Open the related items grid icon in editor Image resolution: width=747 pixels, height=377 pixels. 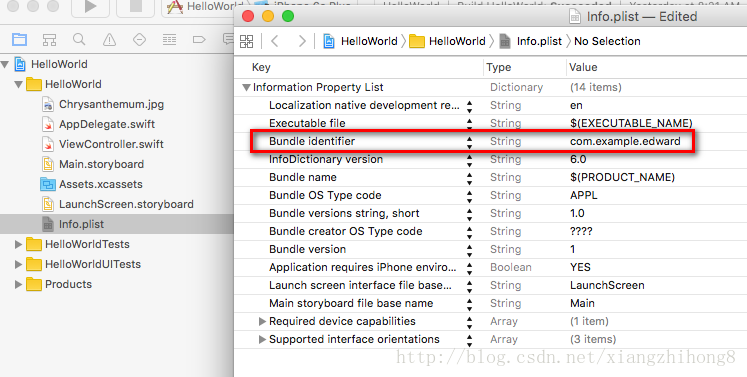pyautogui.click(x=246, y=41)
